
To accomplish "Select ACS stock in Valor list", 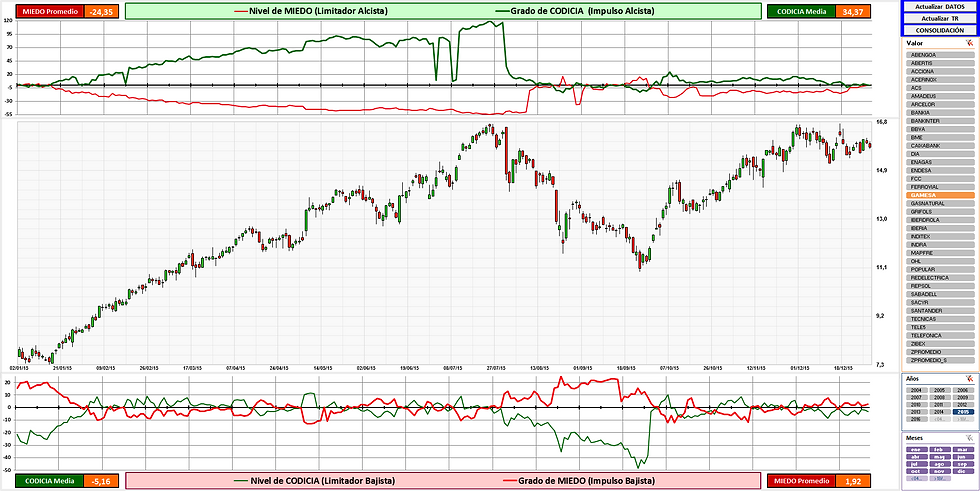I will point(940,88).
